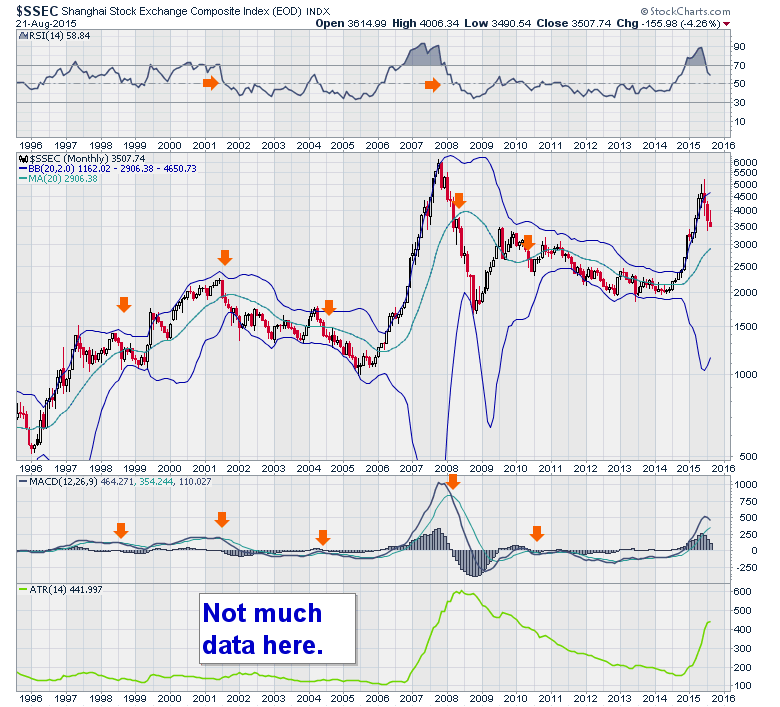
Task: Click the orange down arrow near 2010 price candles
Action: (x=528, y=243)
